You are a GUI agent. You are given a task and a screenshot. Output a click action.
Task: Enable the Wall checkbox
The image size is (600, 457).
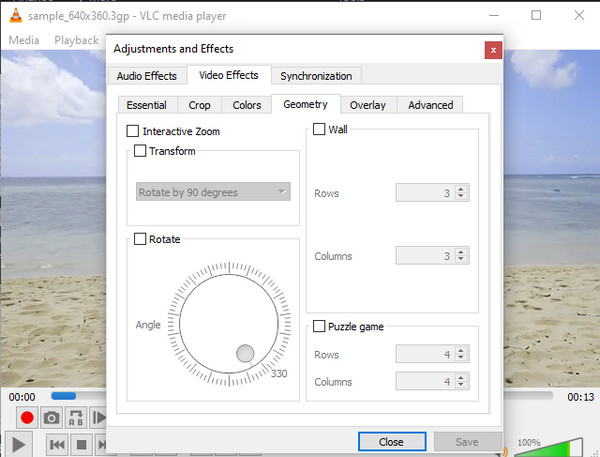[x=319, y=129]
